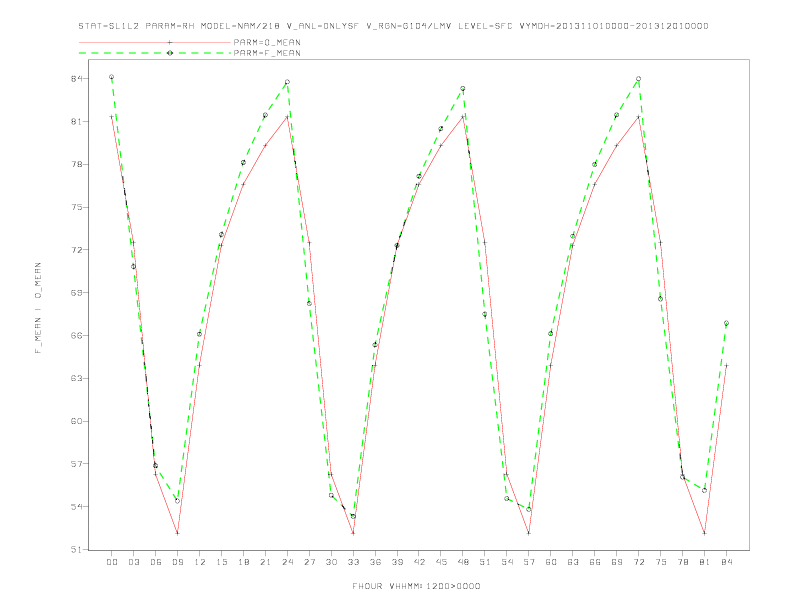Click the 30 hour label on horizontal axis
The image size is (792, 612).
[331, 562]
